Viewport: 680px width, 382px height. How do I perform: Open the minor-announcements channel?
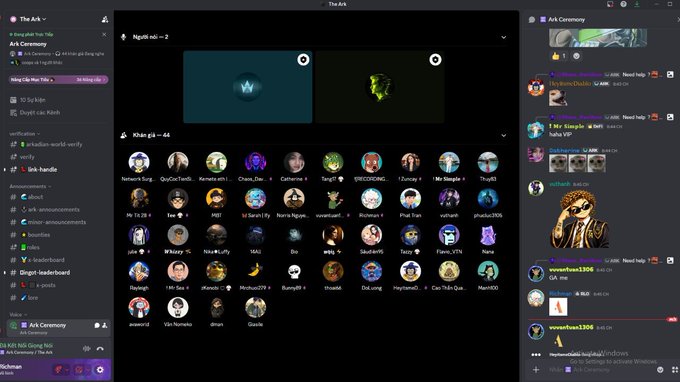coord(56,222)
